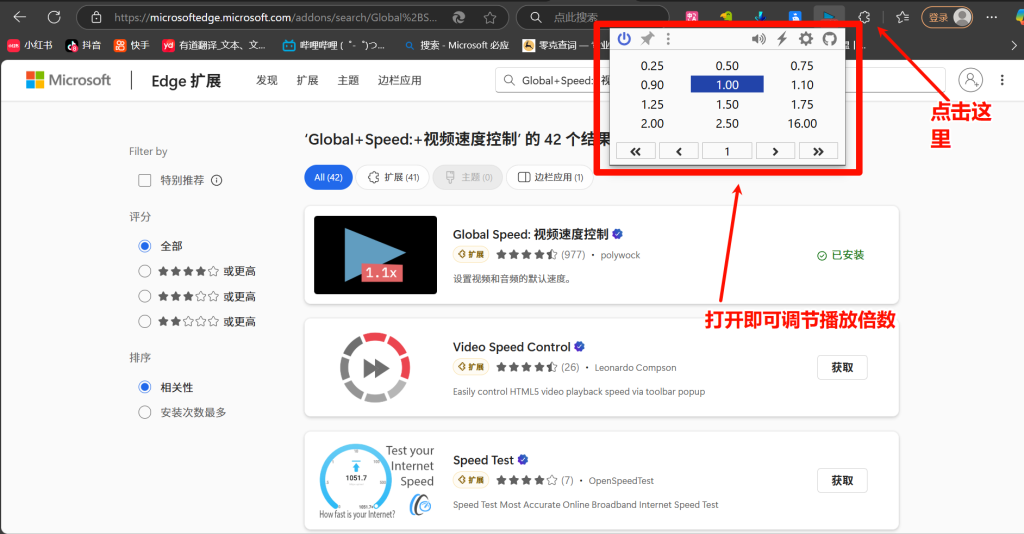This screenshot has width=1024, height=534.
Task: Open the 有道翻译 bookmark
Action: [x=214, y=45]
